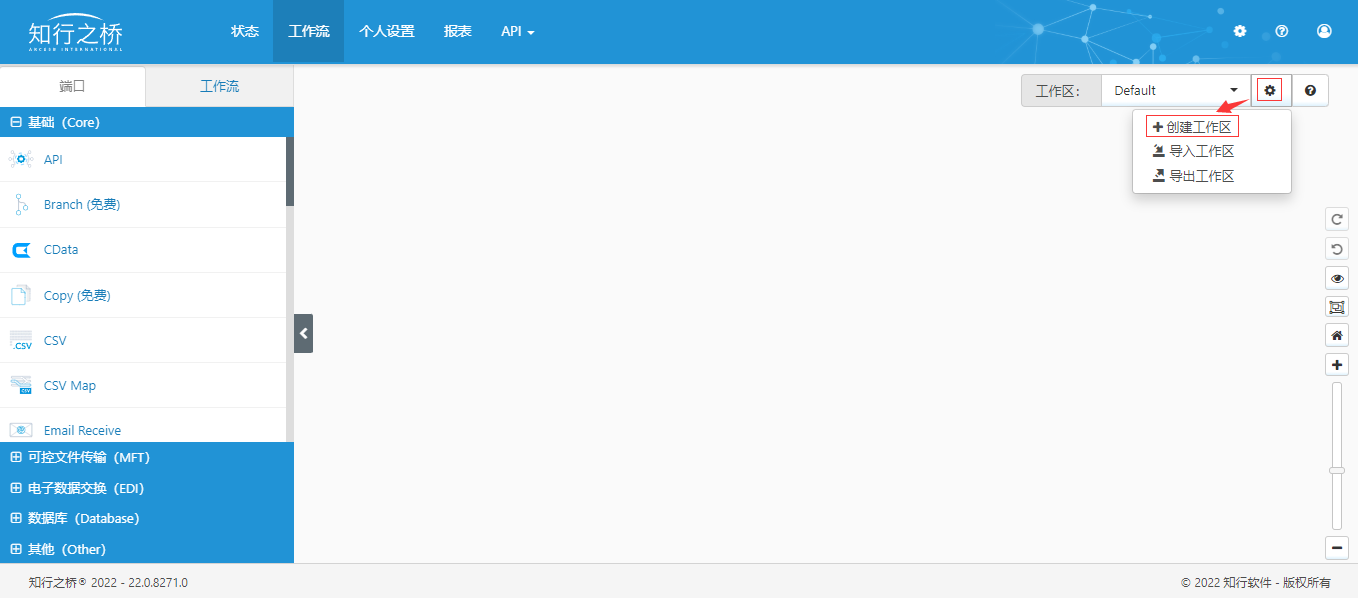Select the Copy connector icon

(21, 295)
